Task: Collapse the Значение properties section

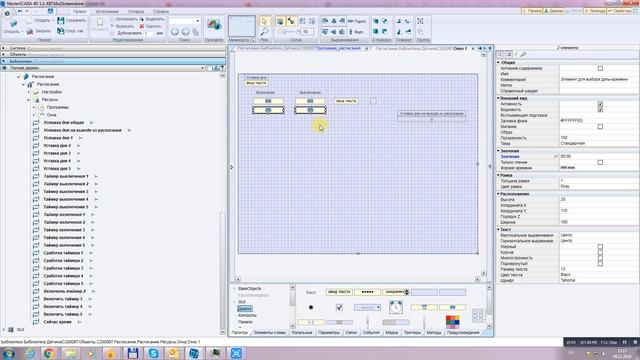Action: click(x=498, y=151)
